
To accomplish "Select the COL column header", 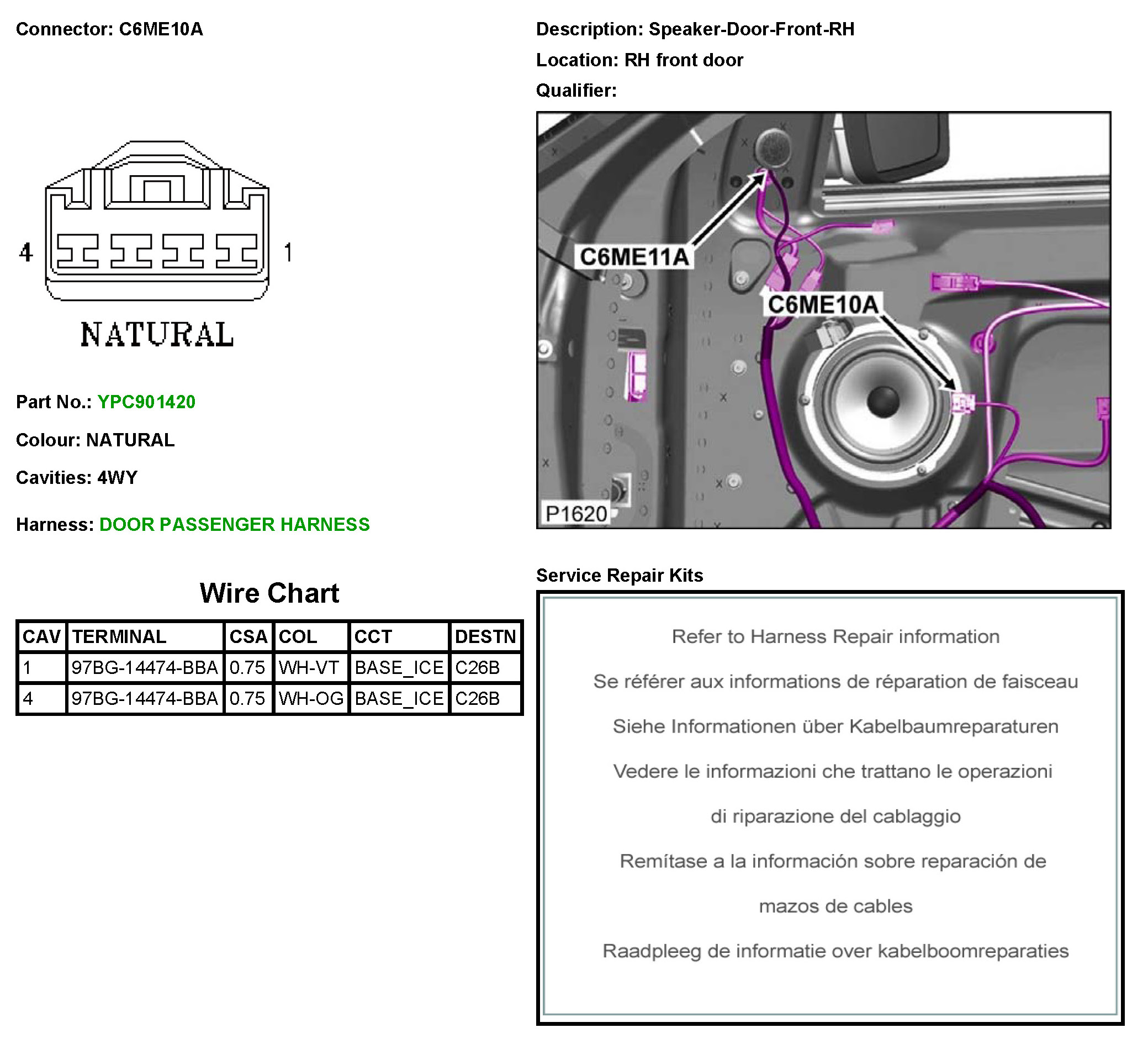I will (x=298, y=636).
